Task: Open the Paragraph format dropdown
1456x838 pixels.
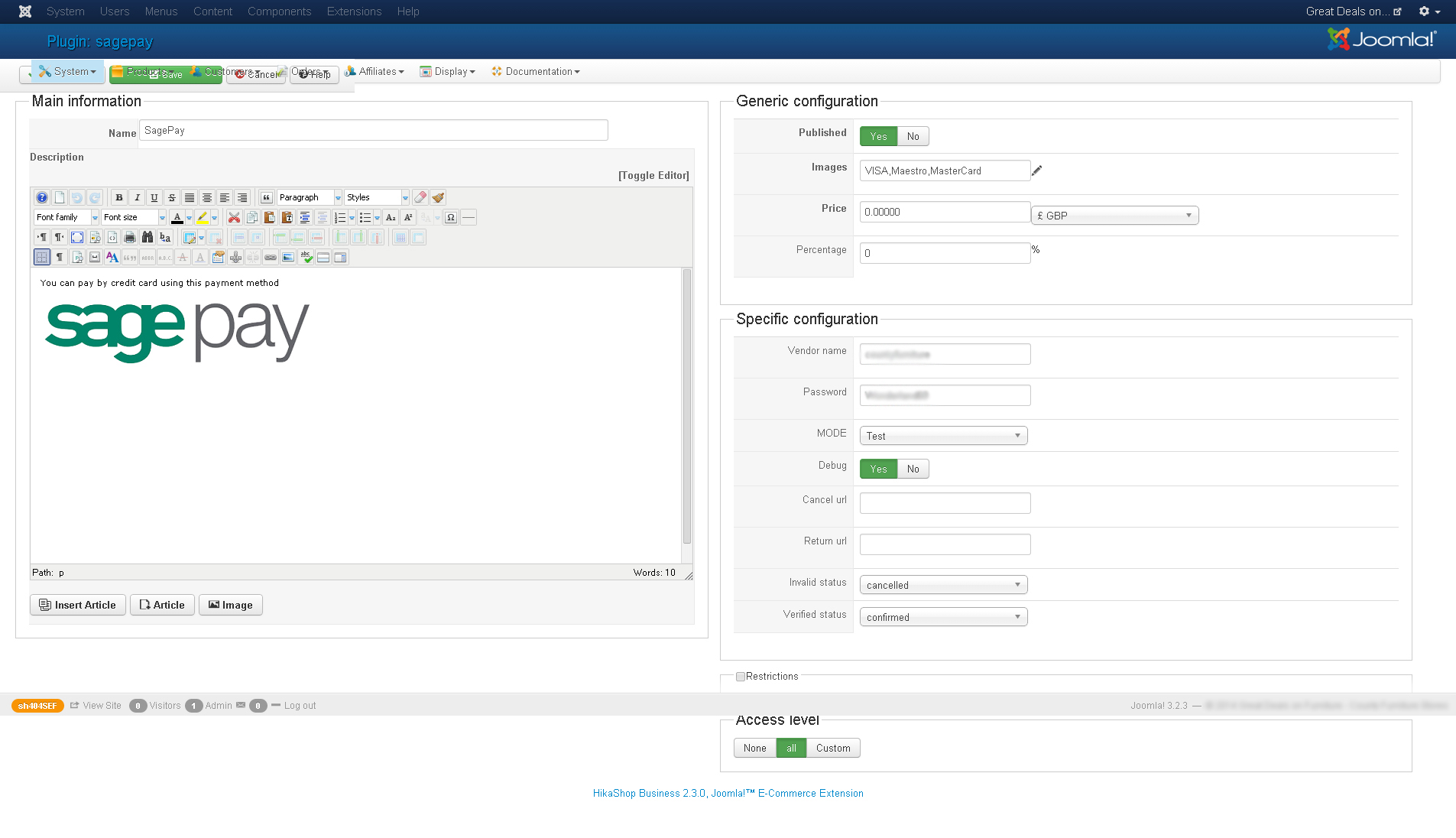Action: click(x=310, y=197)
